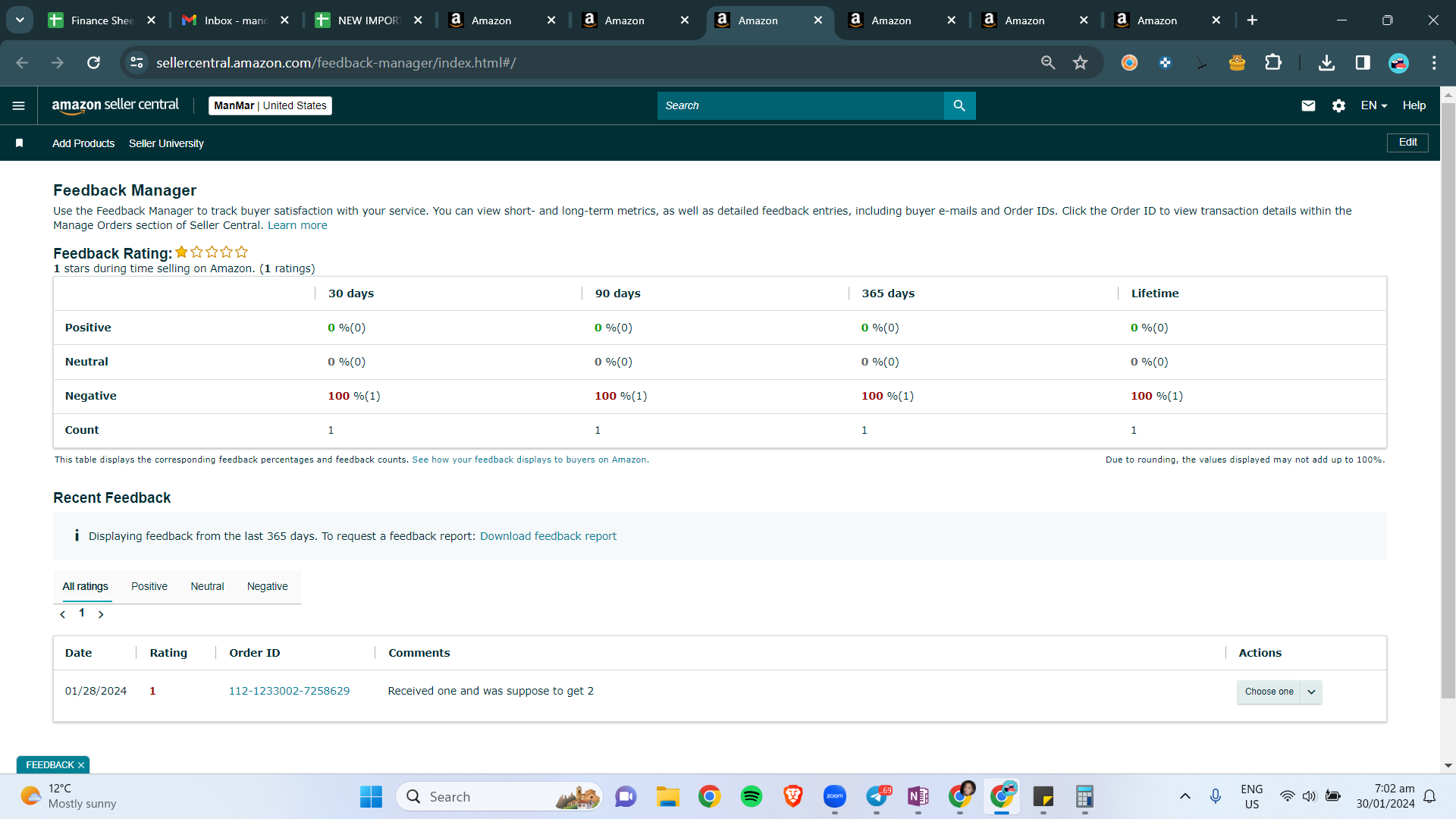1456x819 pixels.
Task: Open Brave browser from taskbar
Action: (x=793, y=796)
